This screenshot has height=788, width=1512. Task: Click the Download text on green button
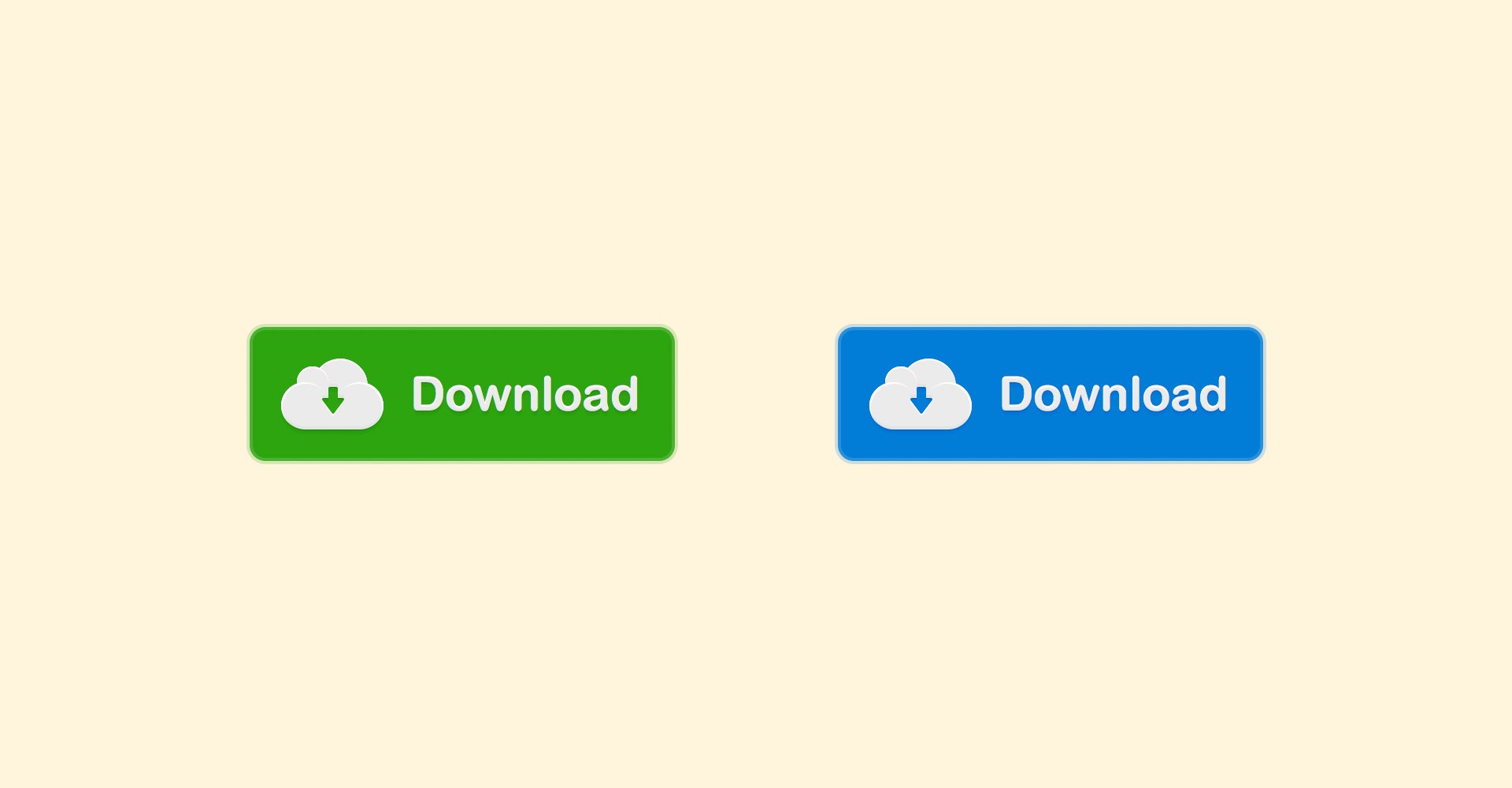[525, 394]
